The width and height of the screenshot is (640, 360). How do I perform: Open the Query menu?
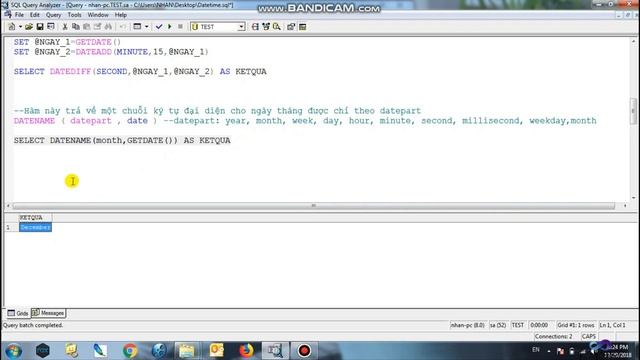pyautogui.click(x=53, y=15)
